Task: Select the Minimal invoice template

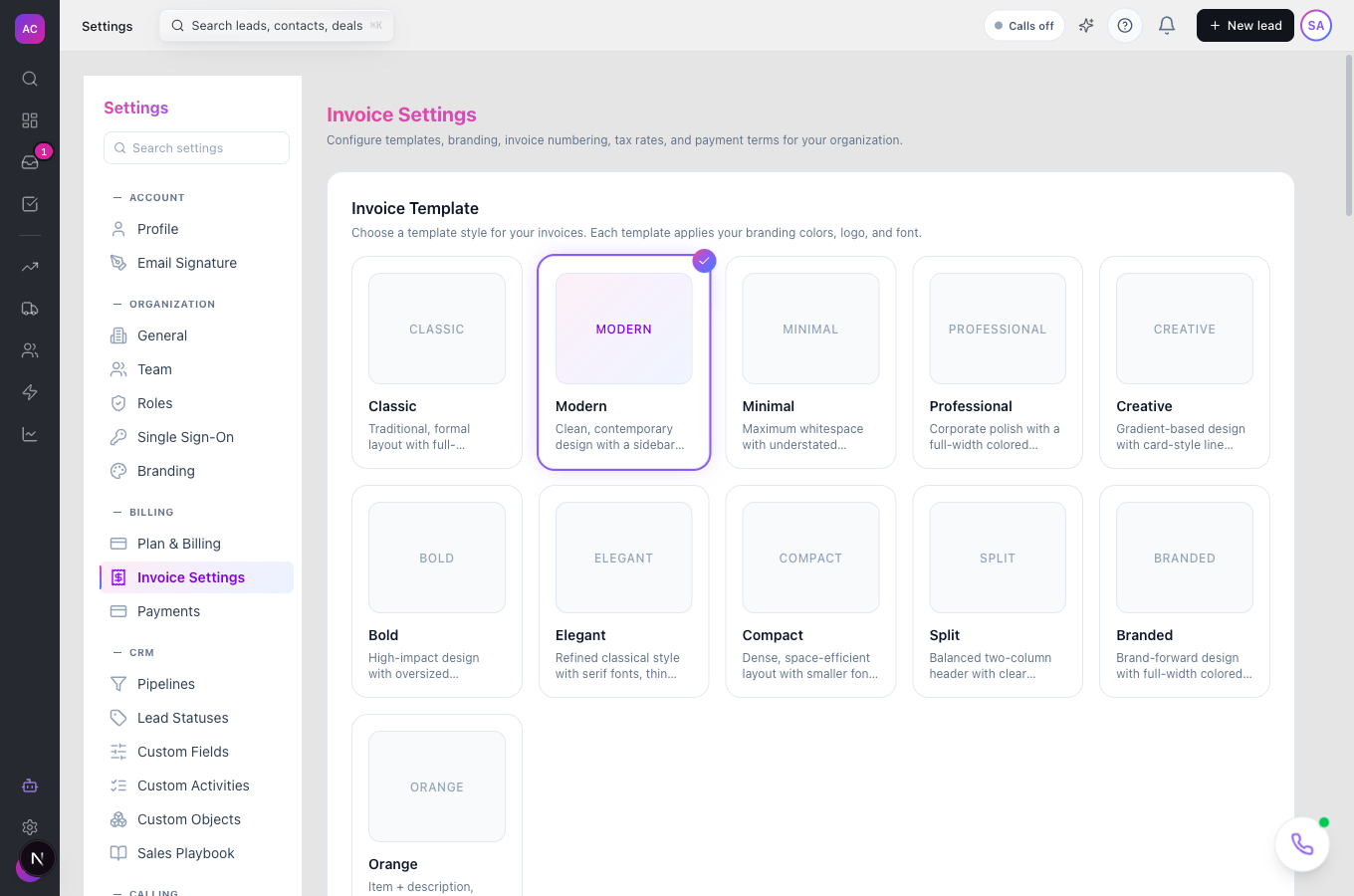Action: (x=810, y=362)
